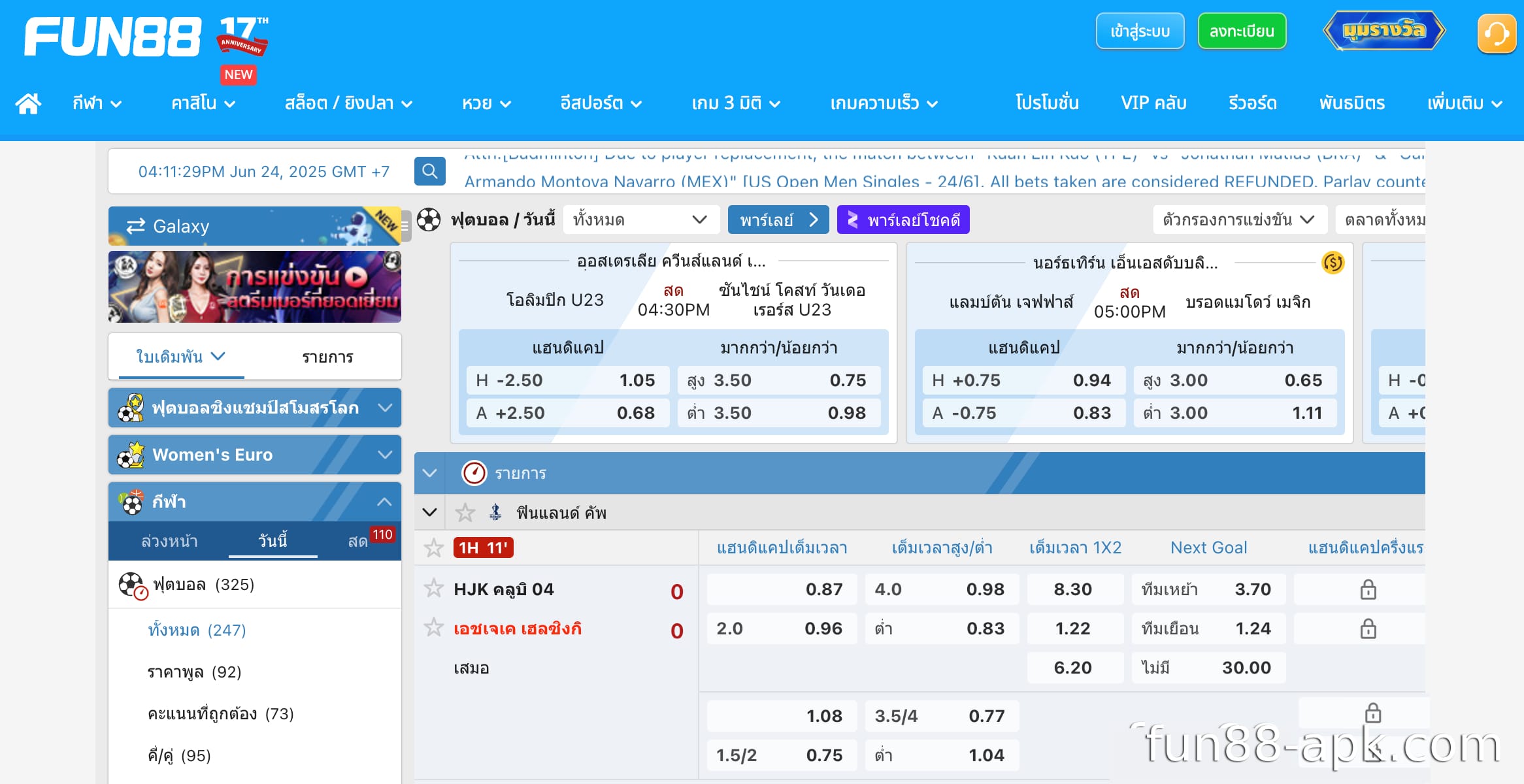Click the lucky parlay lightning icon
Screen dimensions: 1524x784
pyautogui.click(x=852, y=220)
